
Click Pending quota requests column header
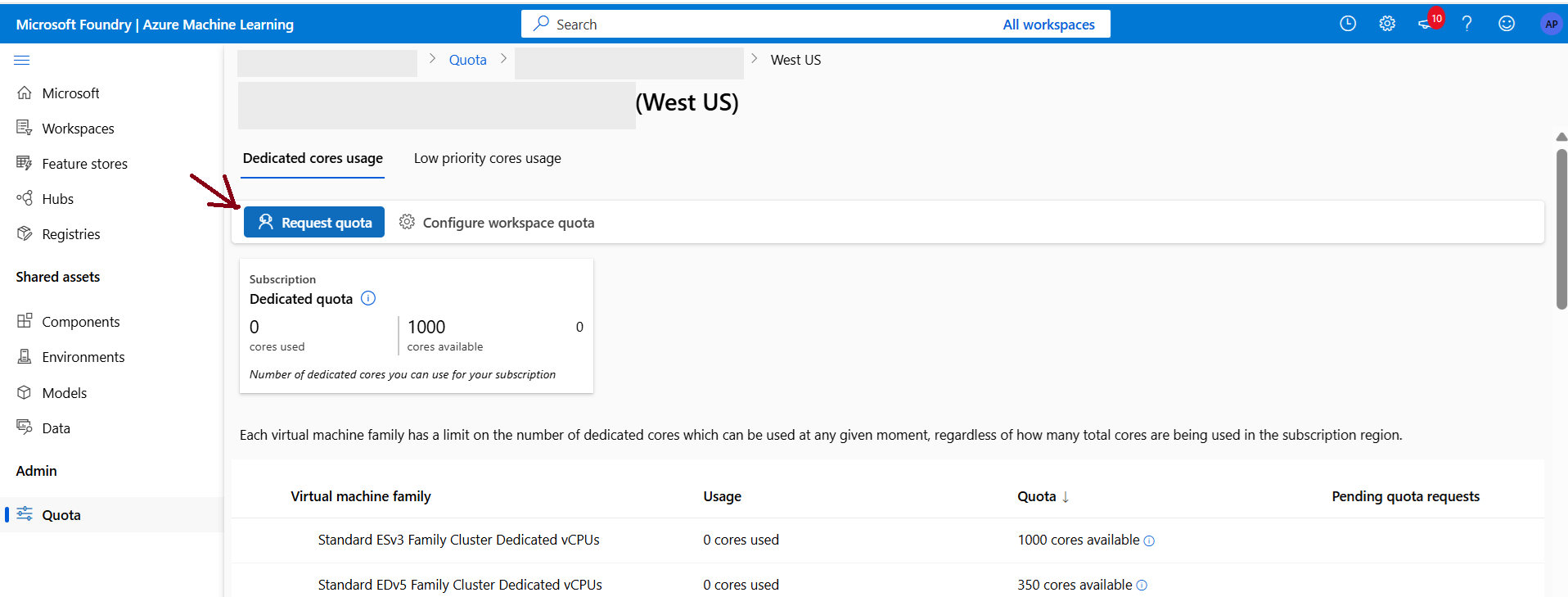[1405, 496]
